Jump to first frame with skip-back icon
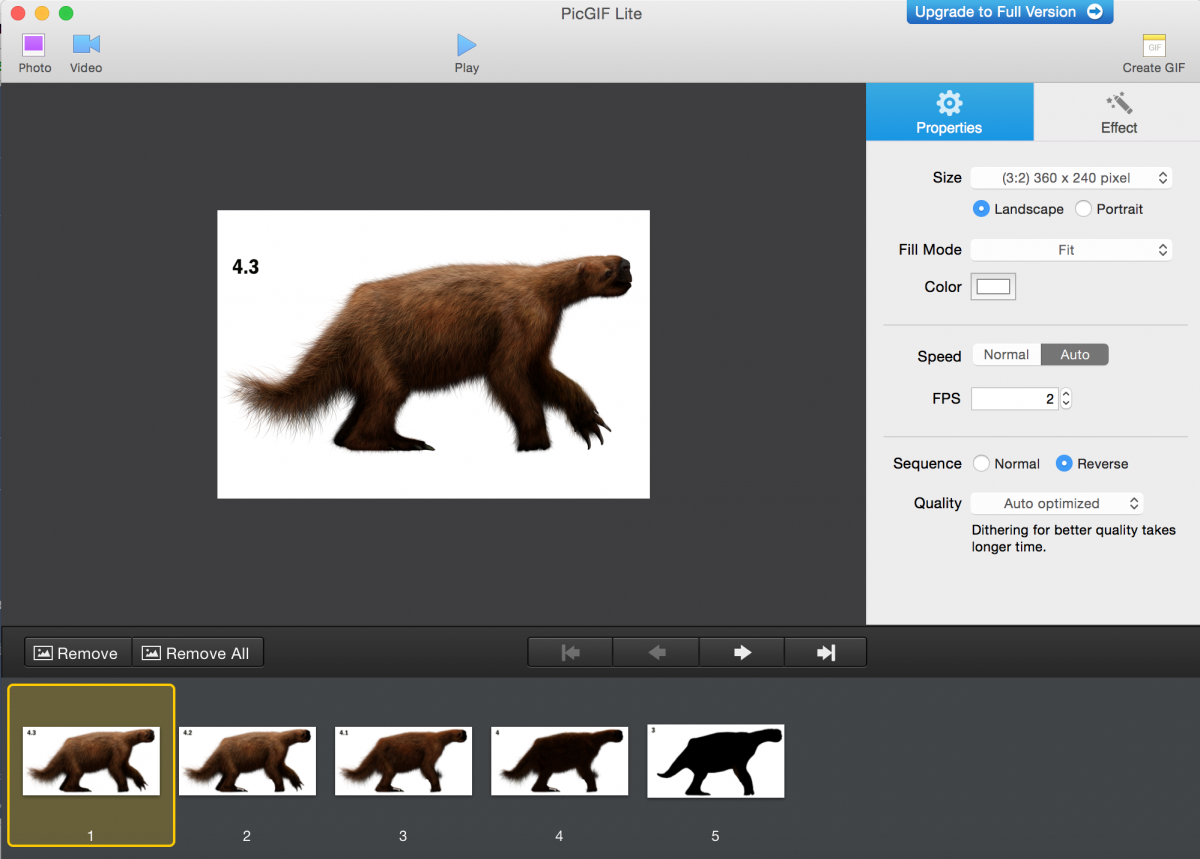 click(x=569, y=651)
